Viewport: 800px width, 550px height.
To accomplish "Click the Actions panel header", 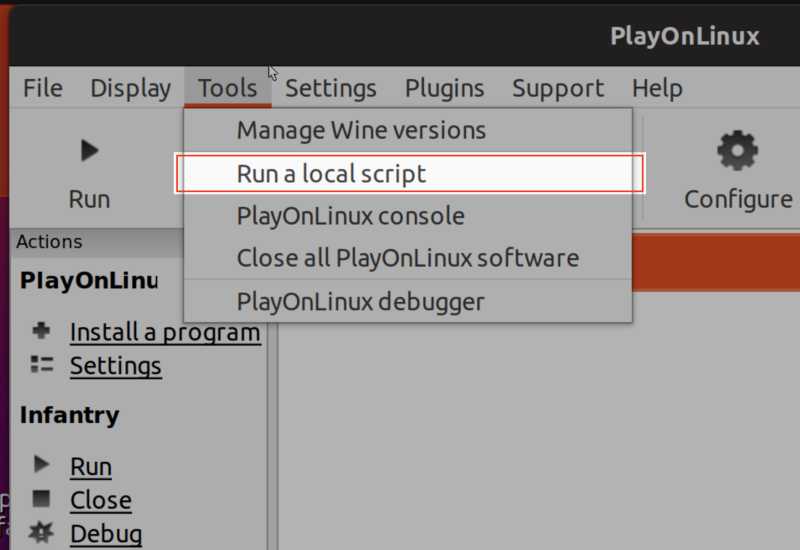I will pos(97,242).
